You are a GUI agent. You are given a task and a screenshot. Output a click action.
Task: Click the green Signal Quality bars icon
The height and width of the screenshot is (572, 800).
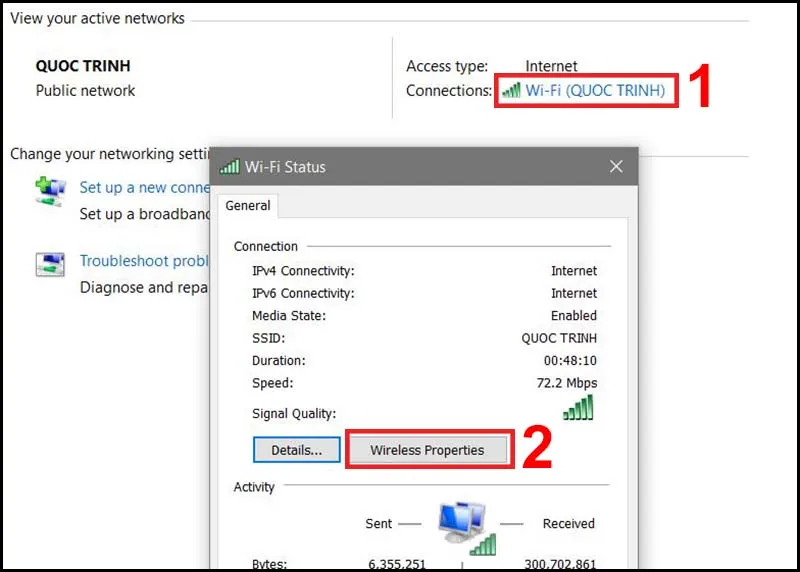(578, 407)
